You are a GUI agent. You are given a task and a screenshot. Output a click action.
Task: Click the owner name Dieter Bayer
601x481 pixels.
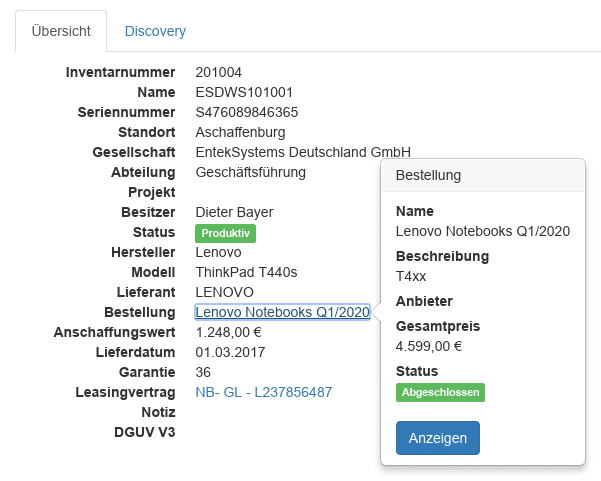234,212
